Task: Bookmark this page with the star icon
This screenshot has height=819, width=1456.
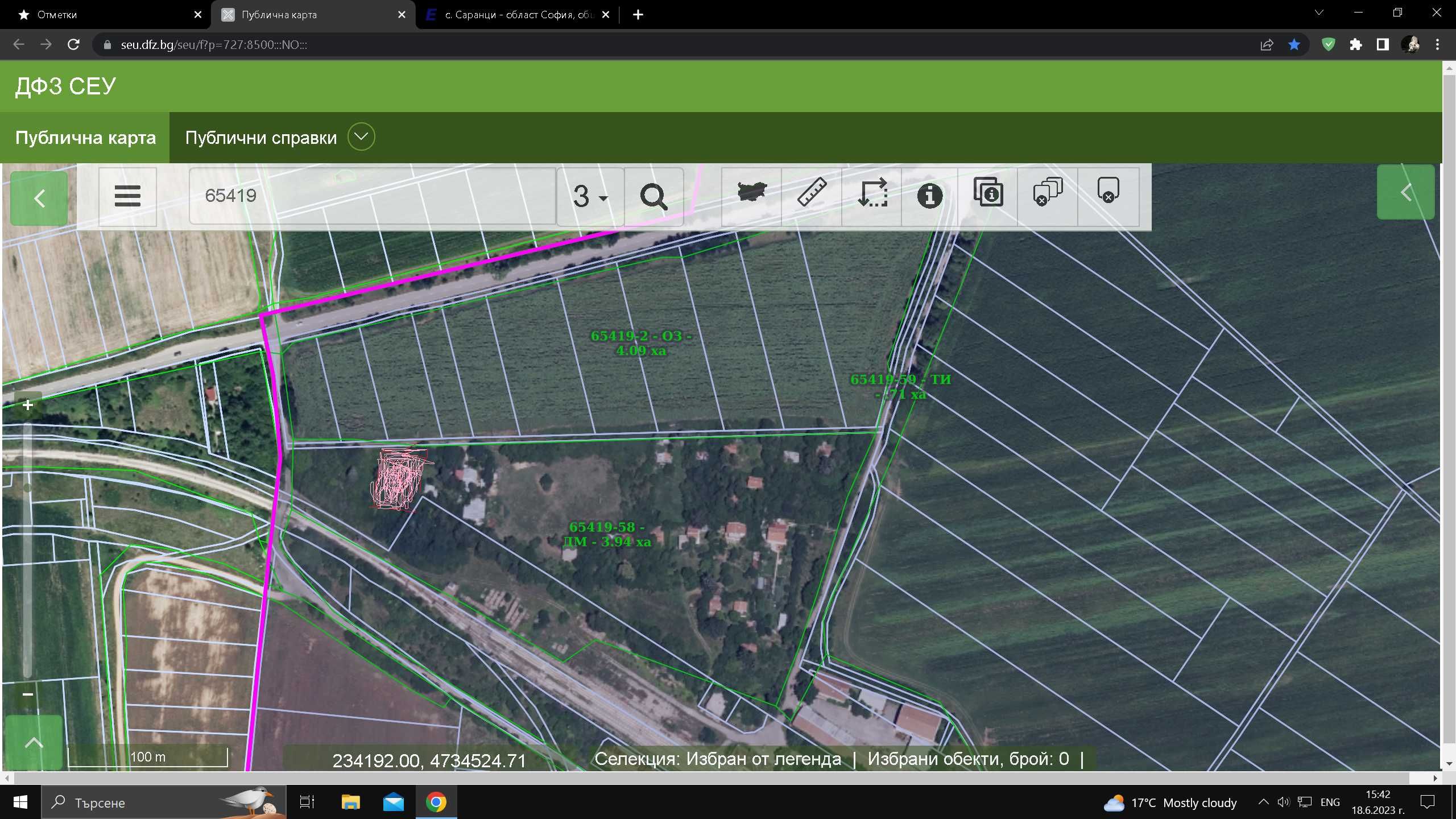Action: (1294, 44)
